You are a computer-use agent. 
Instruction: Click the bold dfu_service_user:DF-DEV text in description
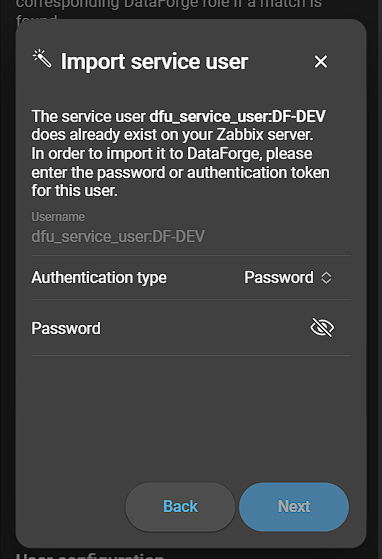[237, 117]
